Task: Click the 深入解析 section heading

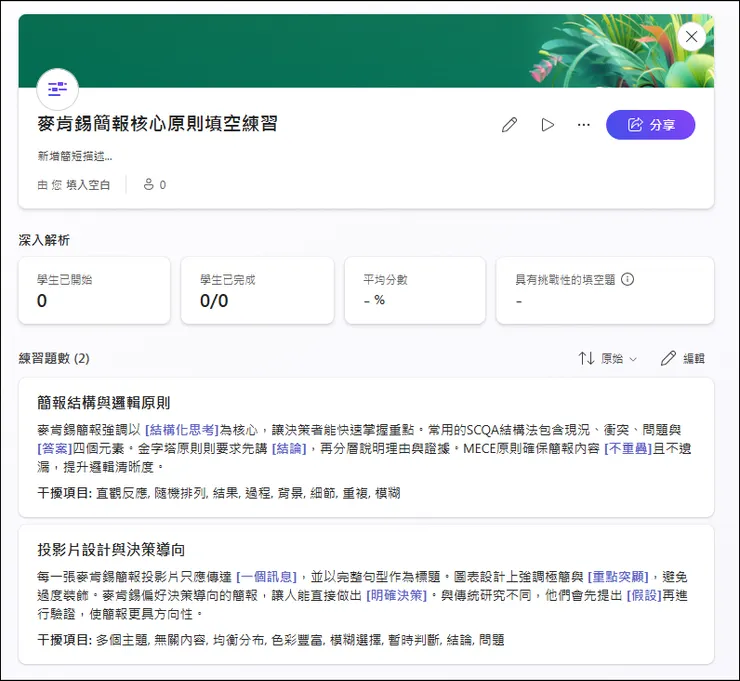Action: (44, 240)
